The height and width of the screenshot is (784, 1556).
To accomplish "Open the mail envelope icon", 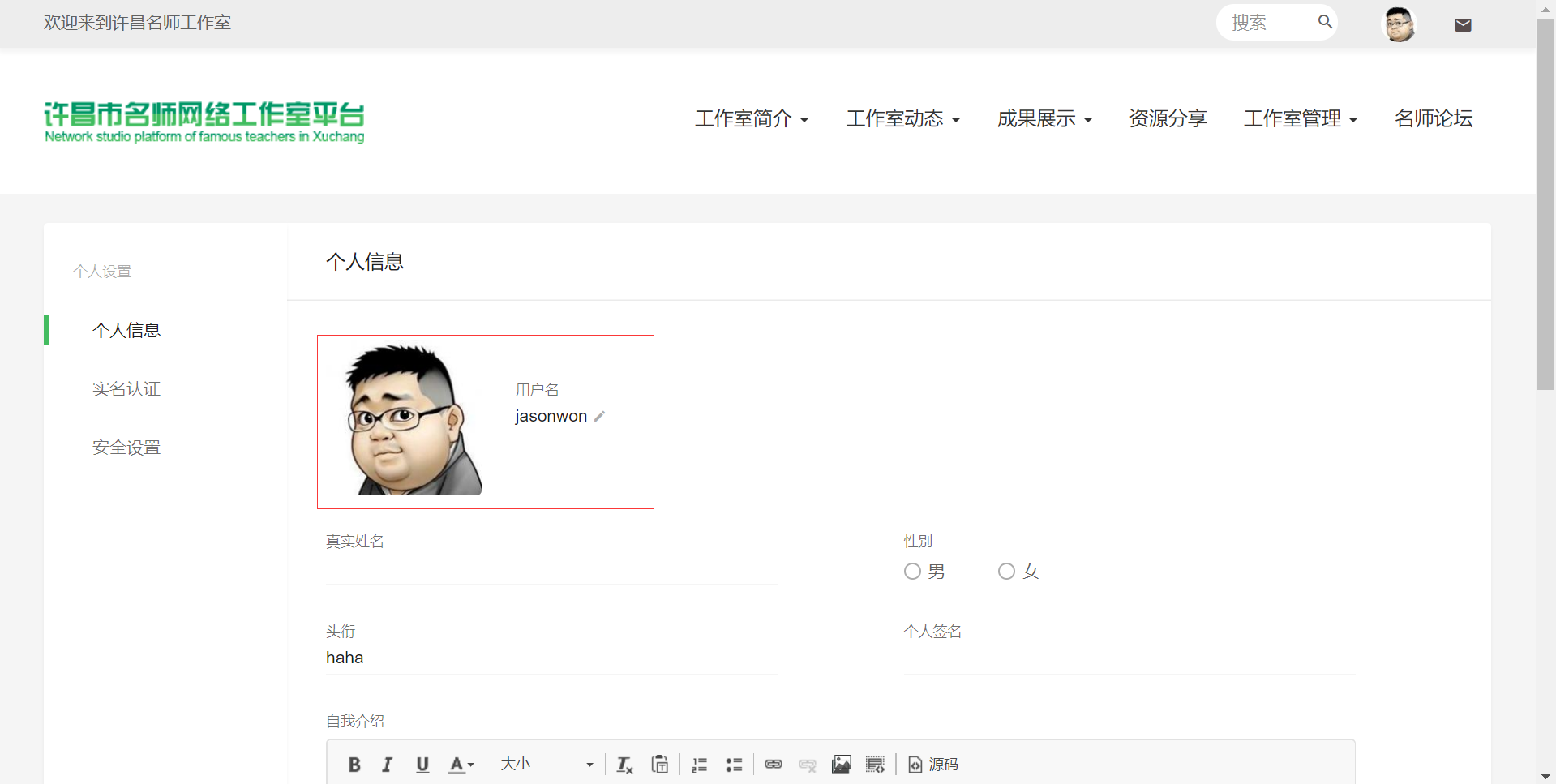I will [x=1463, y=25].
